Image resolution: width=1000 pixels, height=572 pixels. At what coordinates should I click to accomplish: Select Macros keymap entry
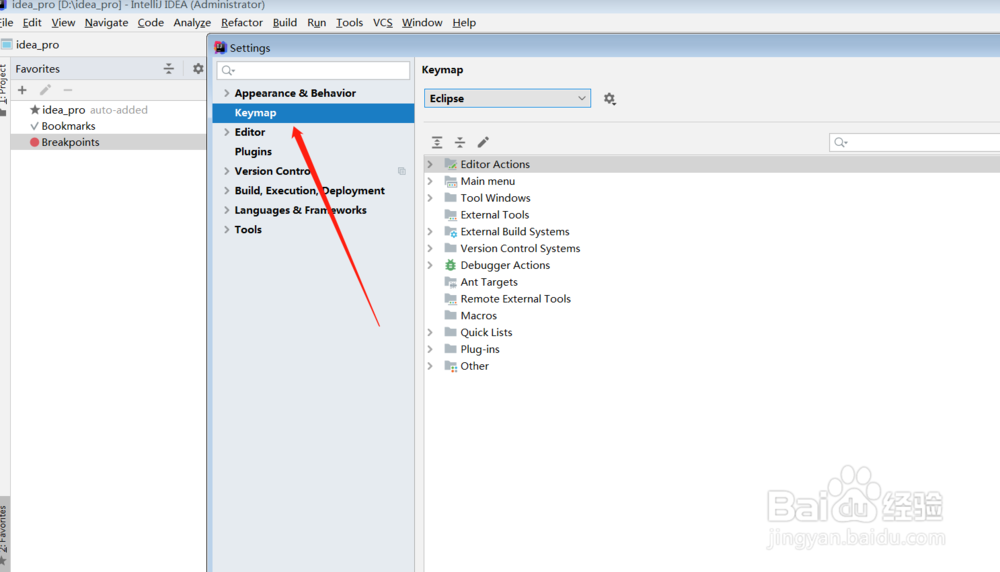click(x=478, y=316)
